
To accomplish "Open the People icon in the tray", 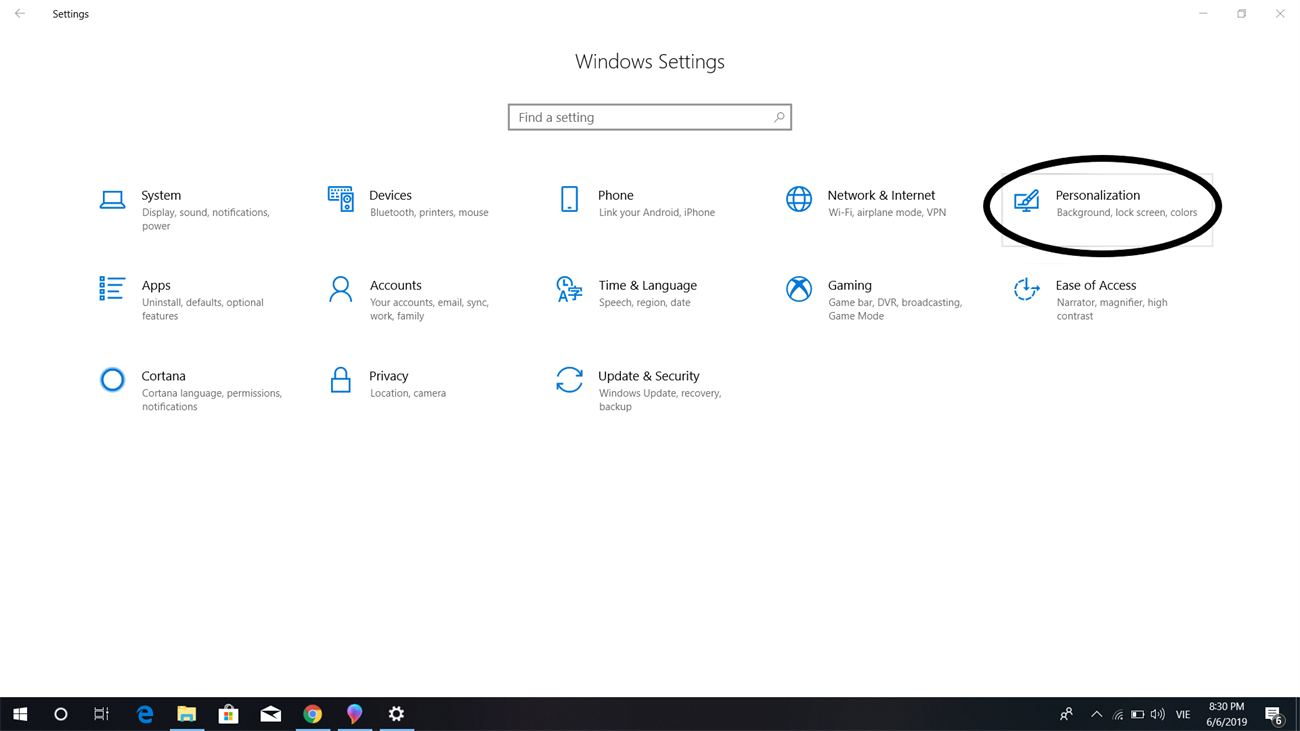I will click(1066, 714).
